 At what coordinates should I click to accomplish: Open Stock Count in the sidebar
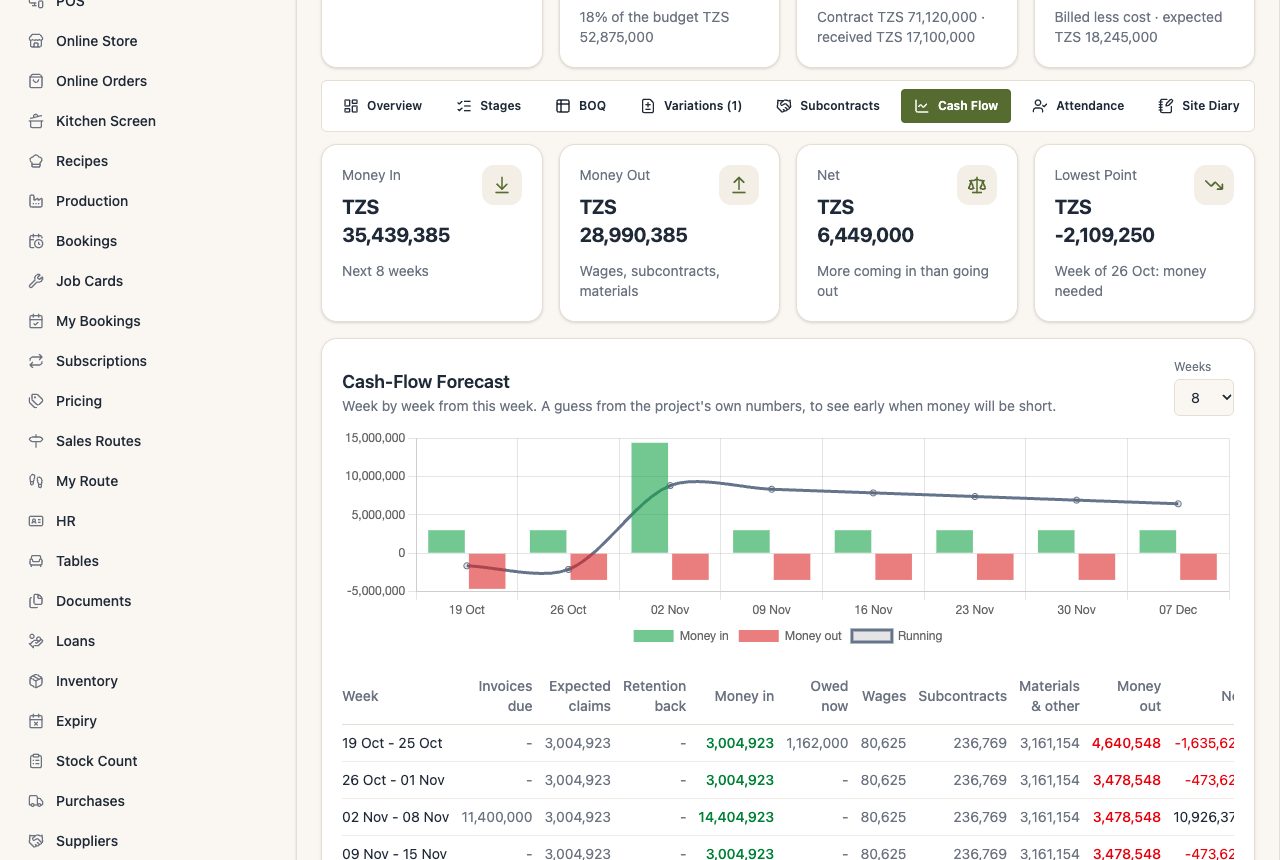[97, 761]
